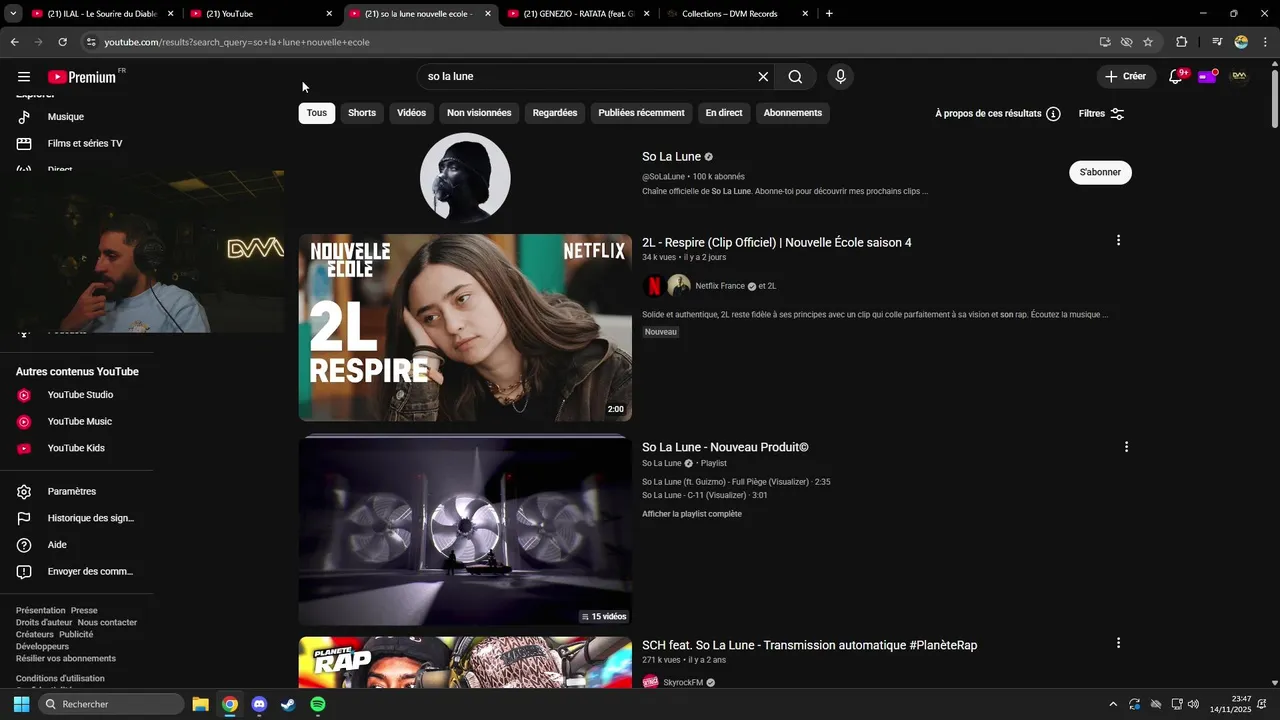The image size is (1280, 720).
Task: Open more options for Nouveau Produit playlist
Action: [1126, 447]
